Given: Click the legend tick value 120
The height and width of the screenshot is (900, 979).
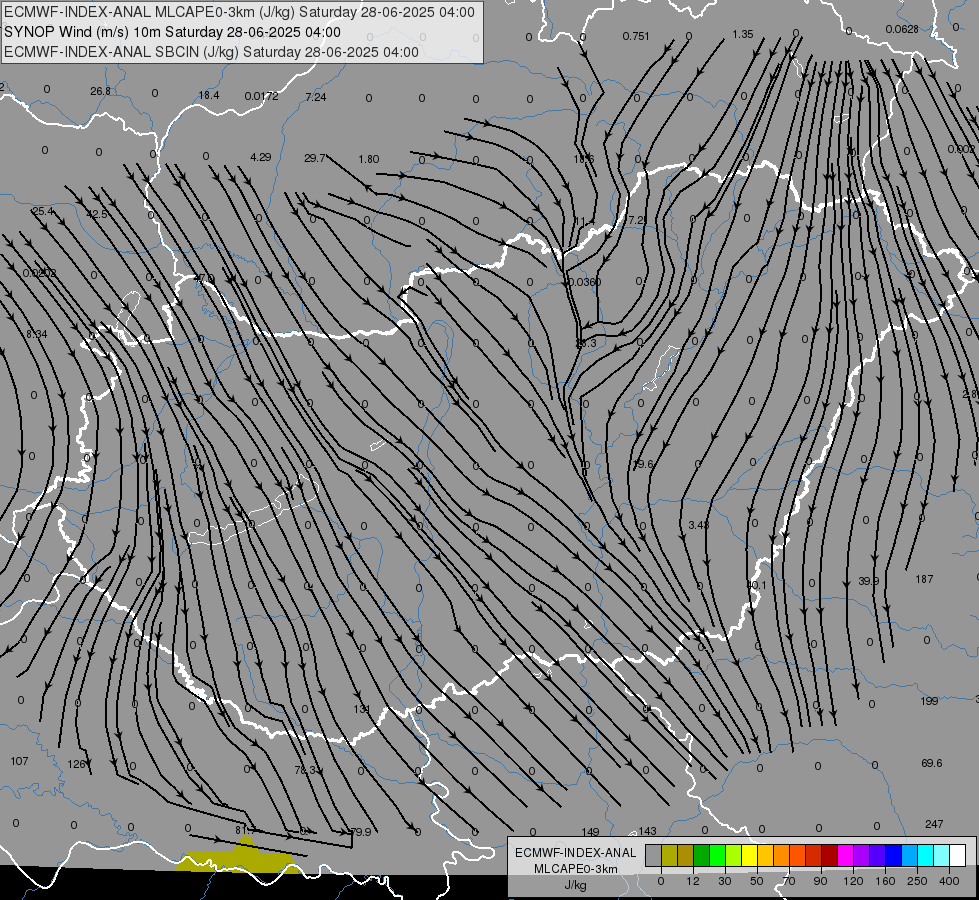Looking at the screenshot, I should [x=853, y=881].
